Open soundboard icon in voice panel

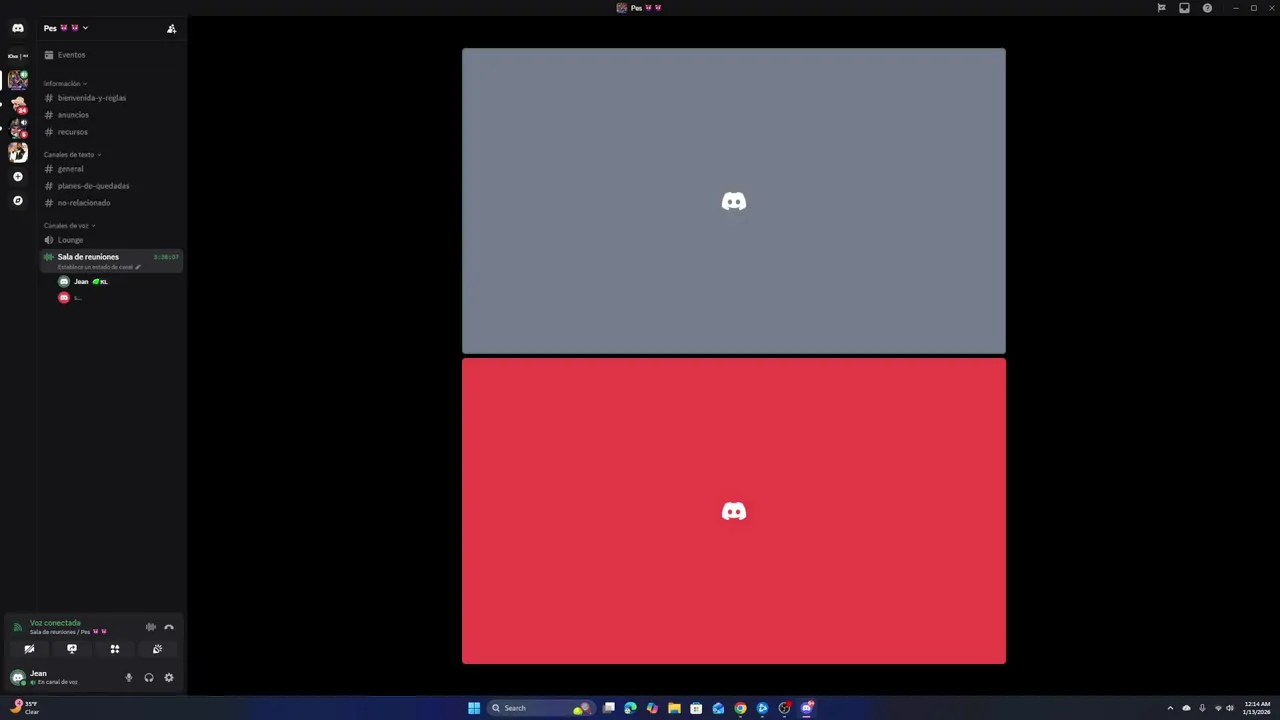pyautogui.click(x=157, y=649)
